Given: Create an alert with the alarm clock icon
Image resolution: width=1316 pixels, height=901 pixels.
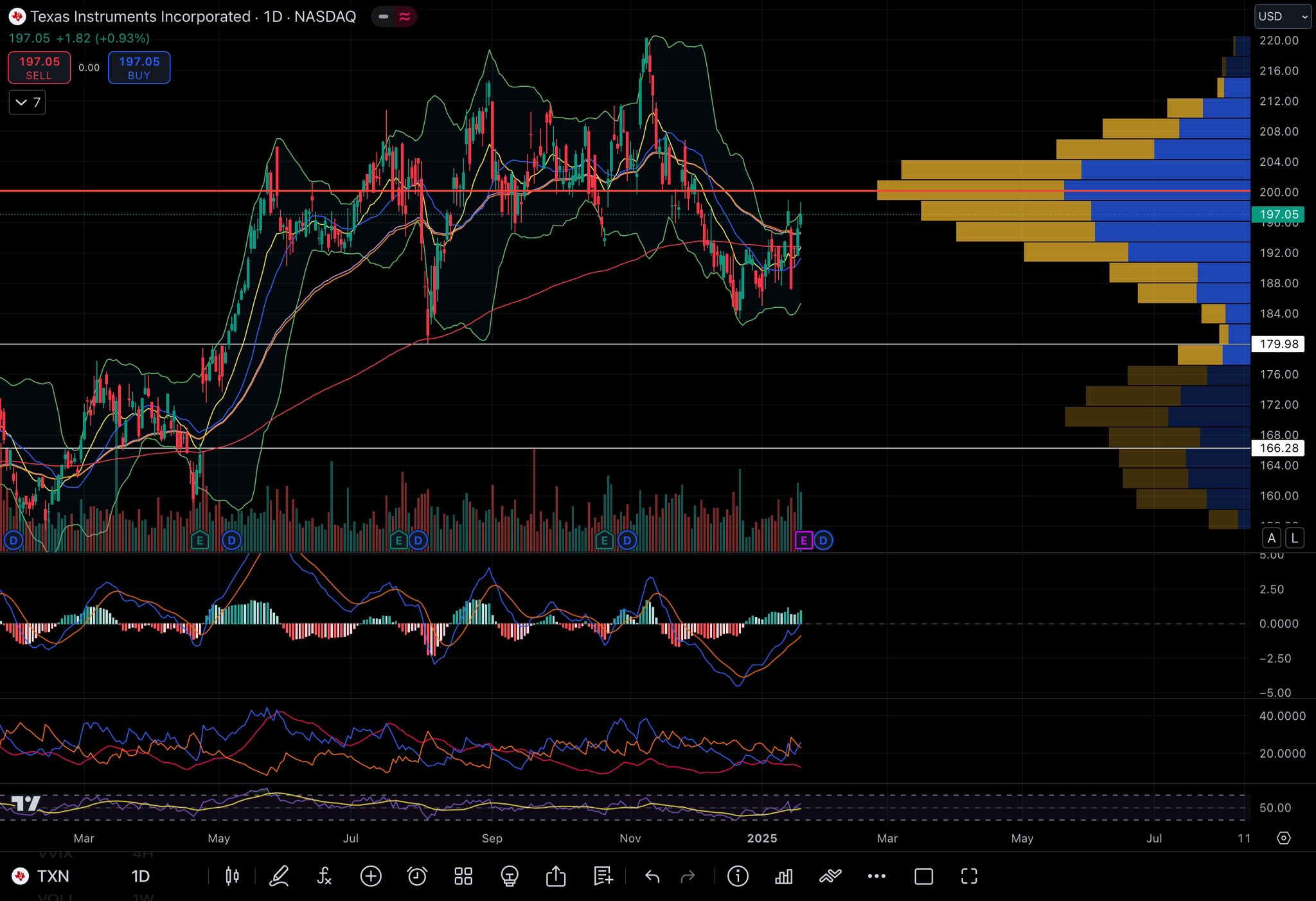Looking at the screenshot, I should tap(417, 876).
